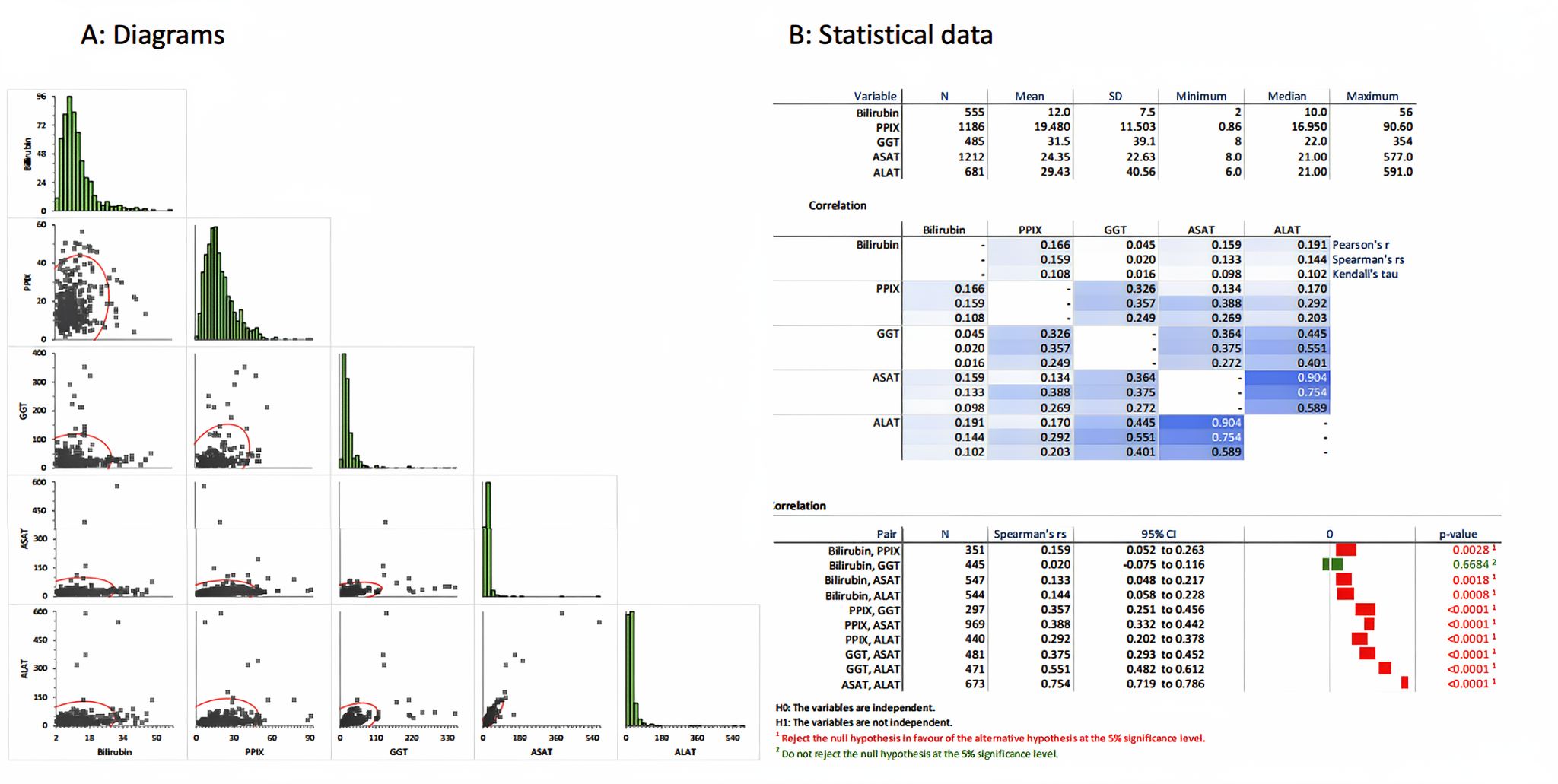Select the green p-value 0.6684
The width and height of the screenshot is (1558, 784).
[1470, 564]
